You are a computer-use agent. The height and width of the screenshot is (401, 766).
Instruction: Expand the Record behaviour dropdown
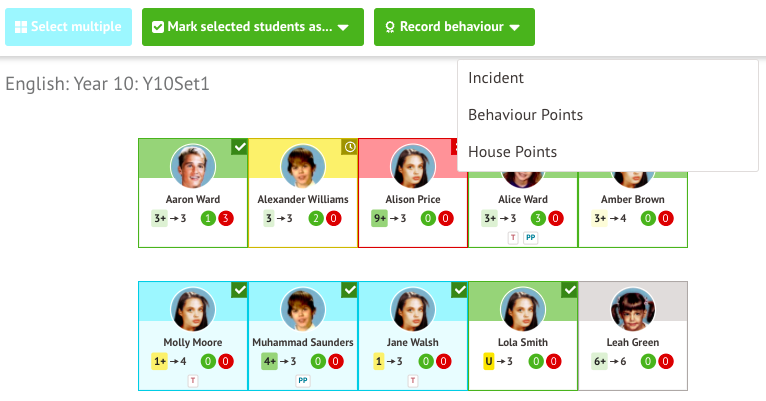[x=454, y=27]
